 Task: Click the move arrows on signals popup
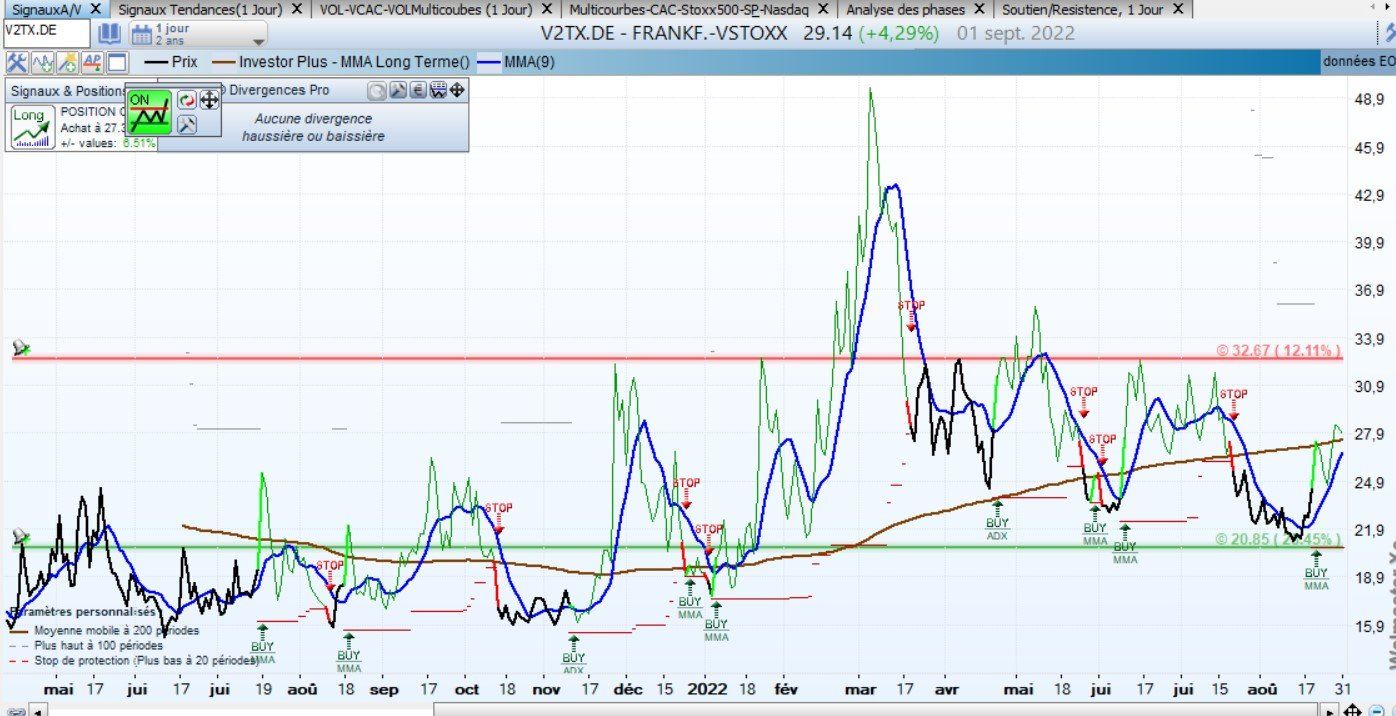pyautogui.click(x=209, y=100)
